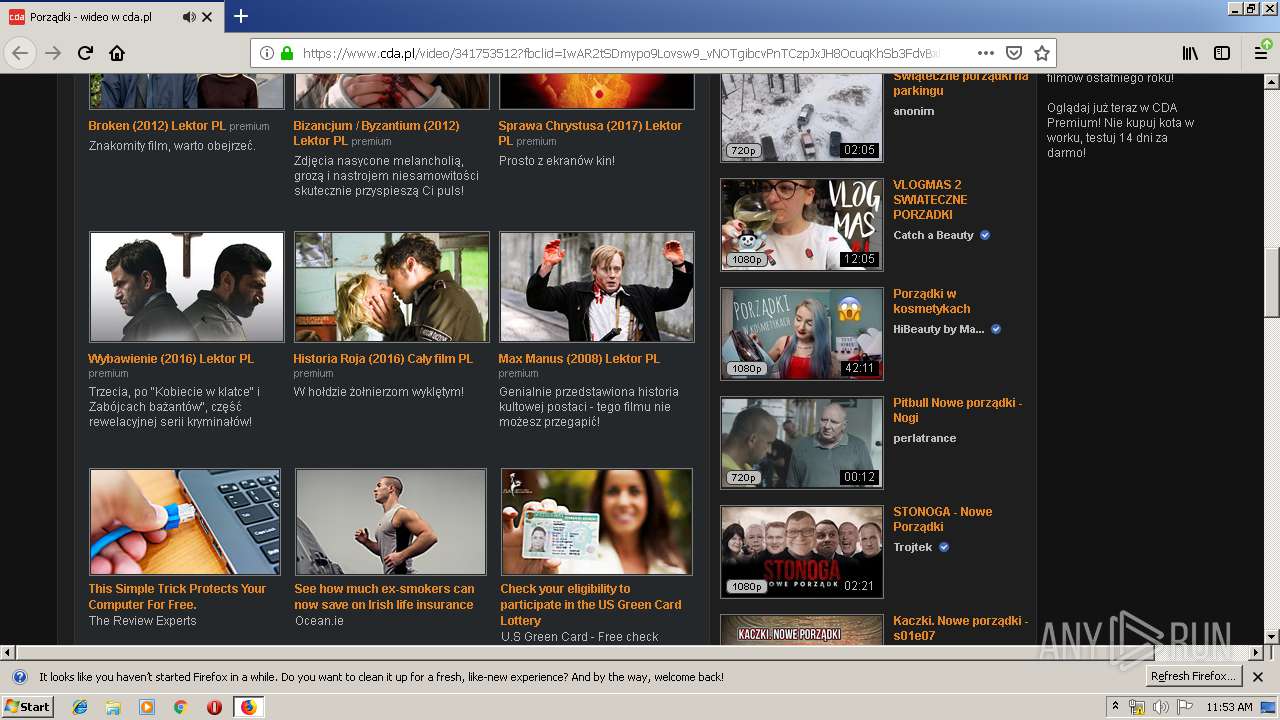Open STONOGA - Nowe Porządki title link
Image resolution: width=1280 pixels, height=720 pixels.
[942, 519]
